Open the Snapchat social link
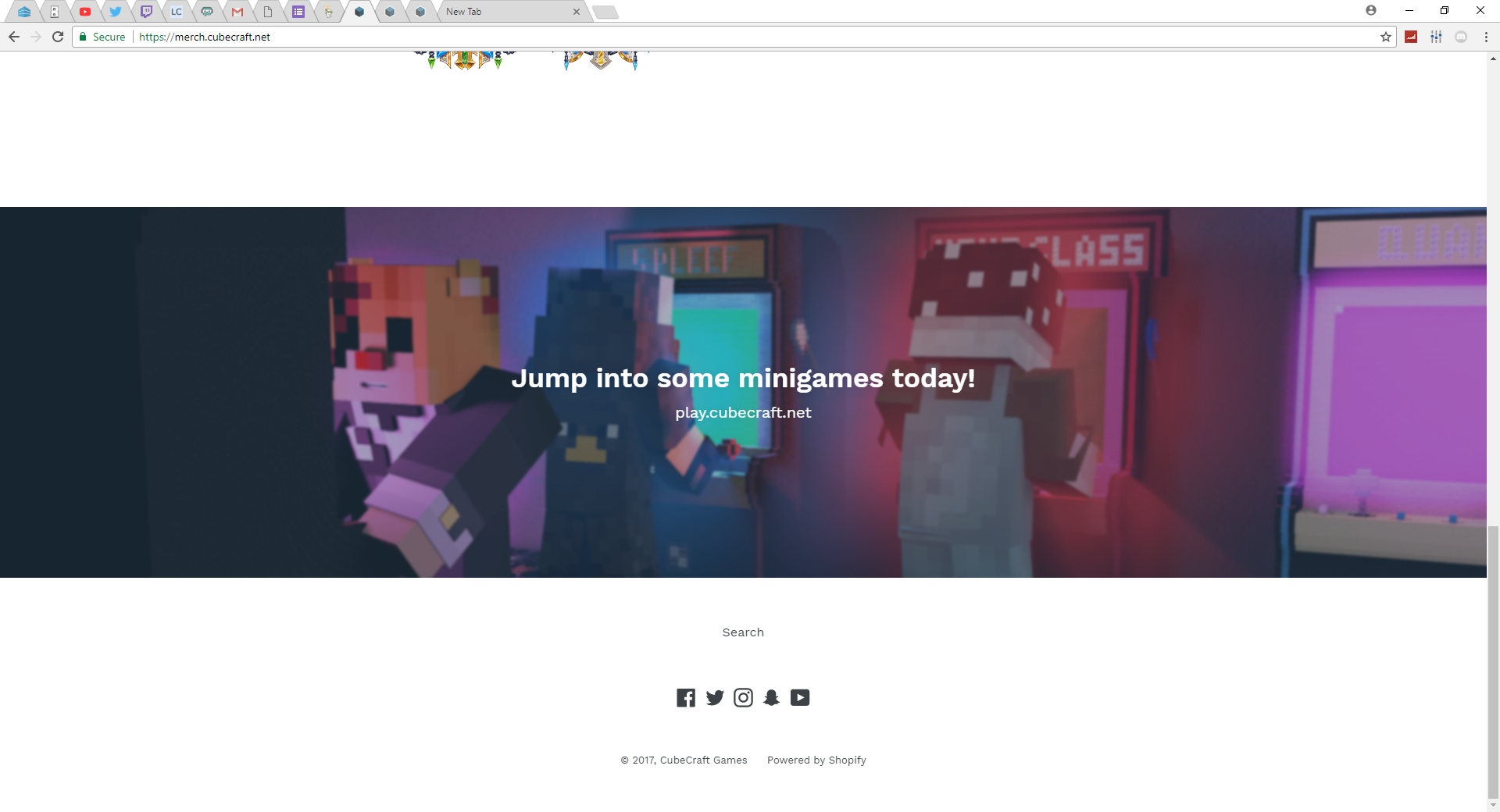The height and width of the screenshot is (812, 1500). 772,698
